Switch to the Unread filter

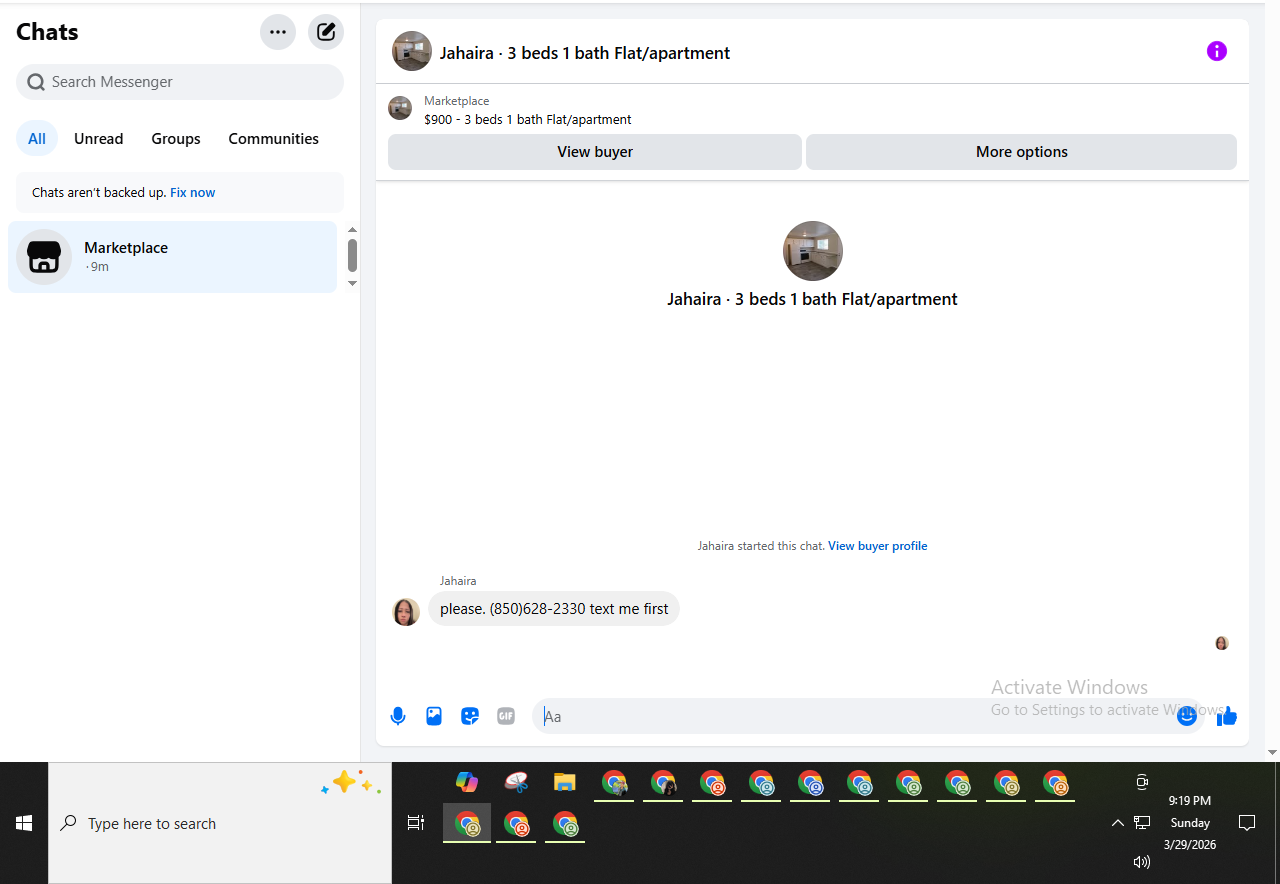(x=99, y=139)
